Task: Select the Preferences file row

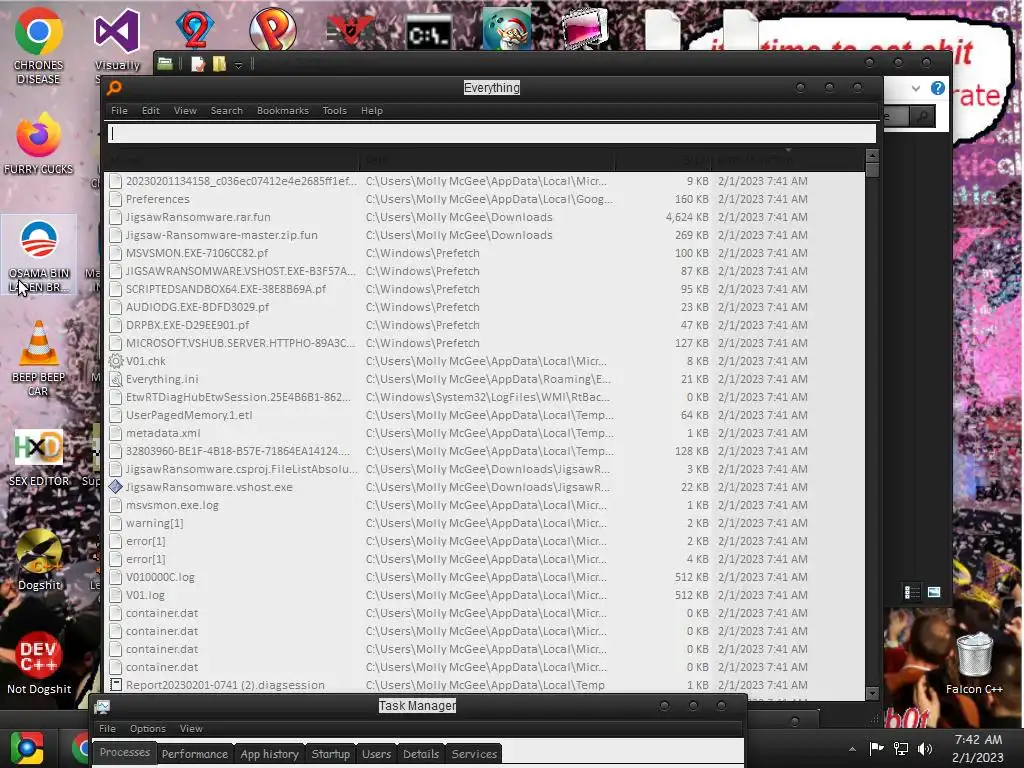Action: [x=485, y=199]
